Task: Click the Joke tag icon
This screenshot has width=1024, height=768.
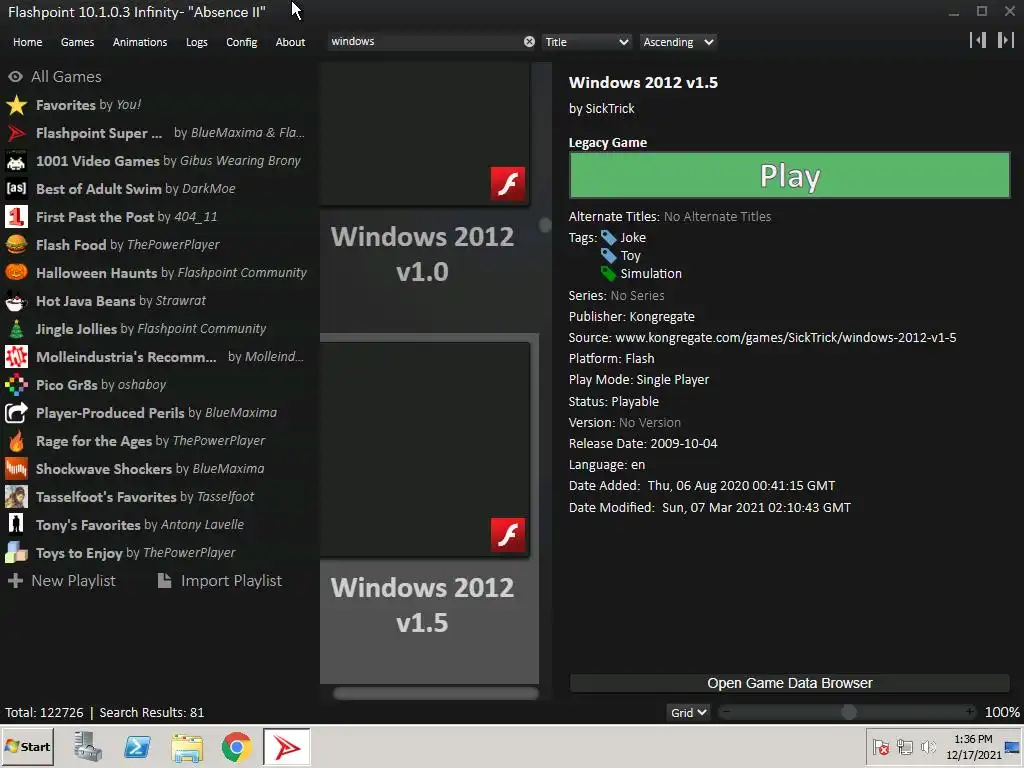Action: (609, 238)
